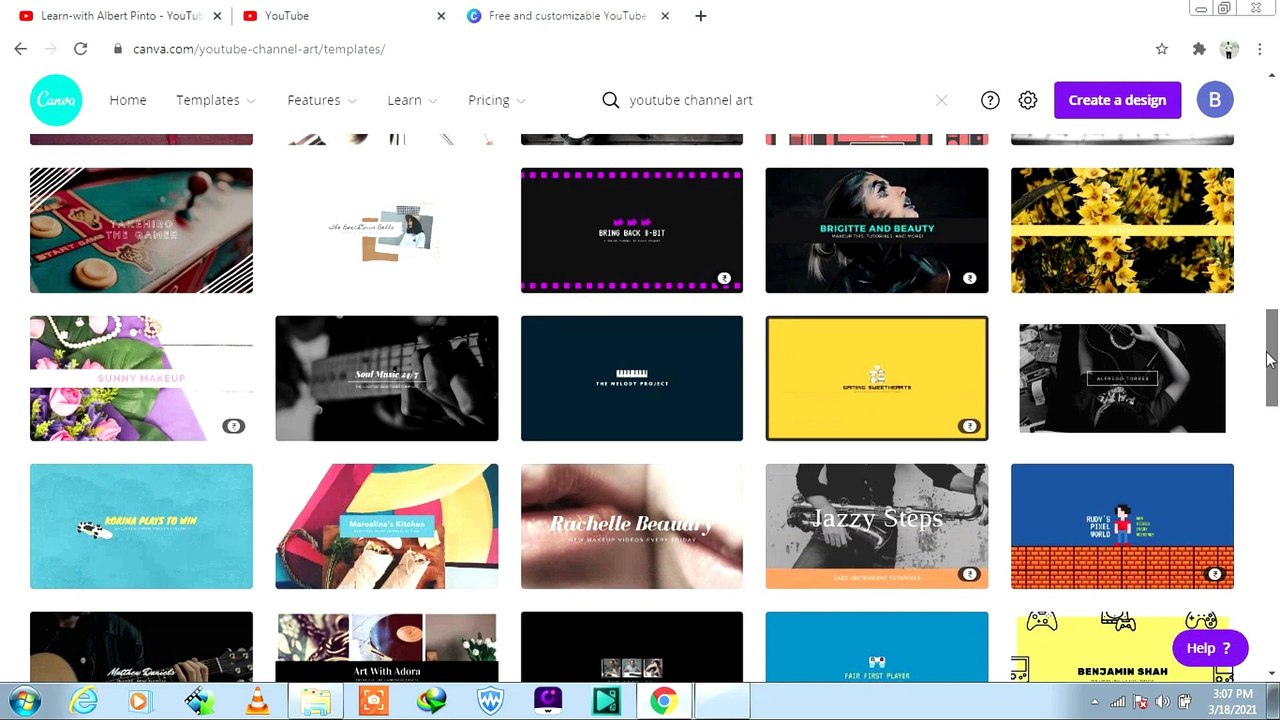Image resolution: width=1280 pixels, height=720 pixels.
Task: Click the Canva logo
Action: pos(56,100)
